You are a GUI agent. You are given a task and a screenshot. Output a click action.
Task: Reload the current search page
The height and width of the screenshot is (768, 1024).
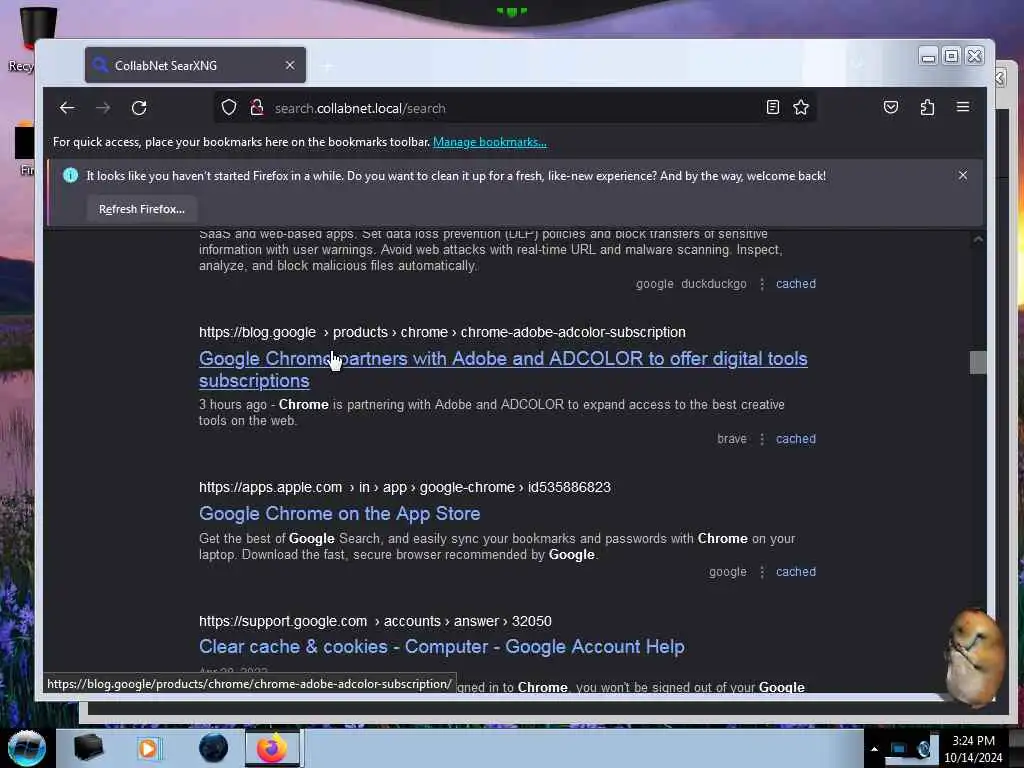pyautogui.click(x=138, y=108)
